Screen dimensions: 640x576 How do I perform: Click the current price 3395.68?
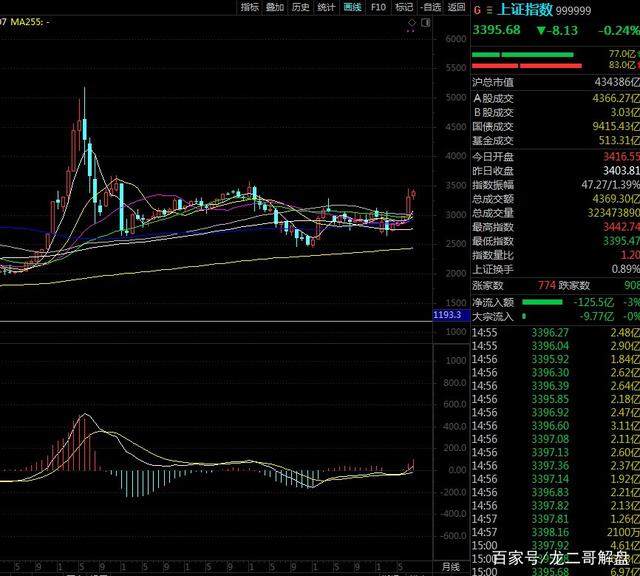coord(496,30)
